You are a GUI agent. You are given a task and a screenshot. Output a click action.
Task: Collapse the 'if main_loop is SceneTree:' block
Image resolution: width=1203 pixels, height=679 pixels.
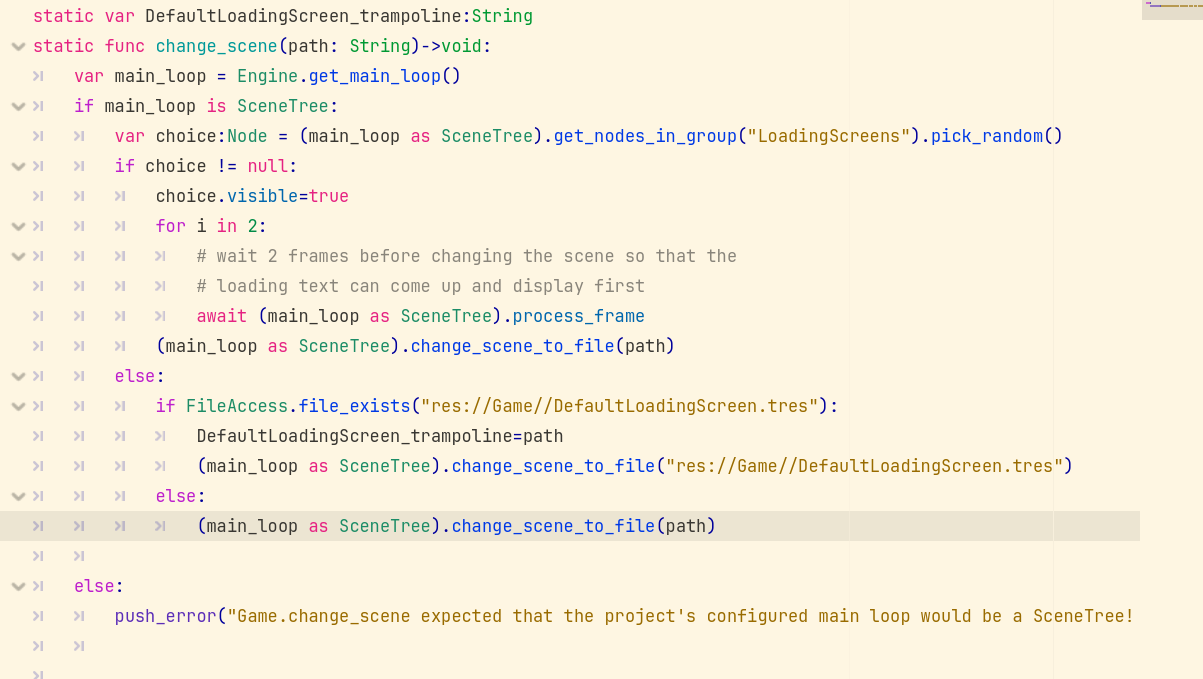pyautogui.click(x=18, y=106)
